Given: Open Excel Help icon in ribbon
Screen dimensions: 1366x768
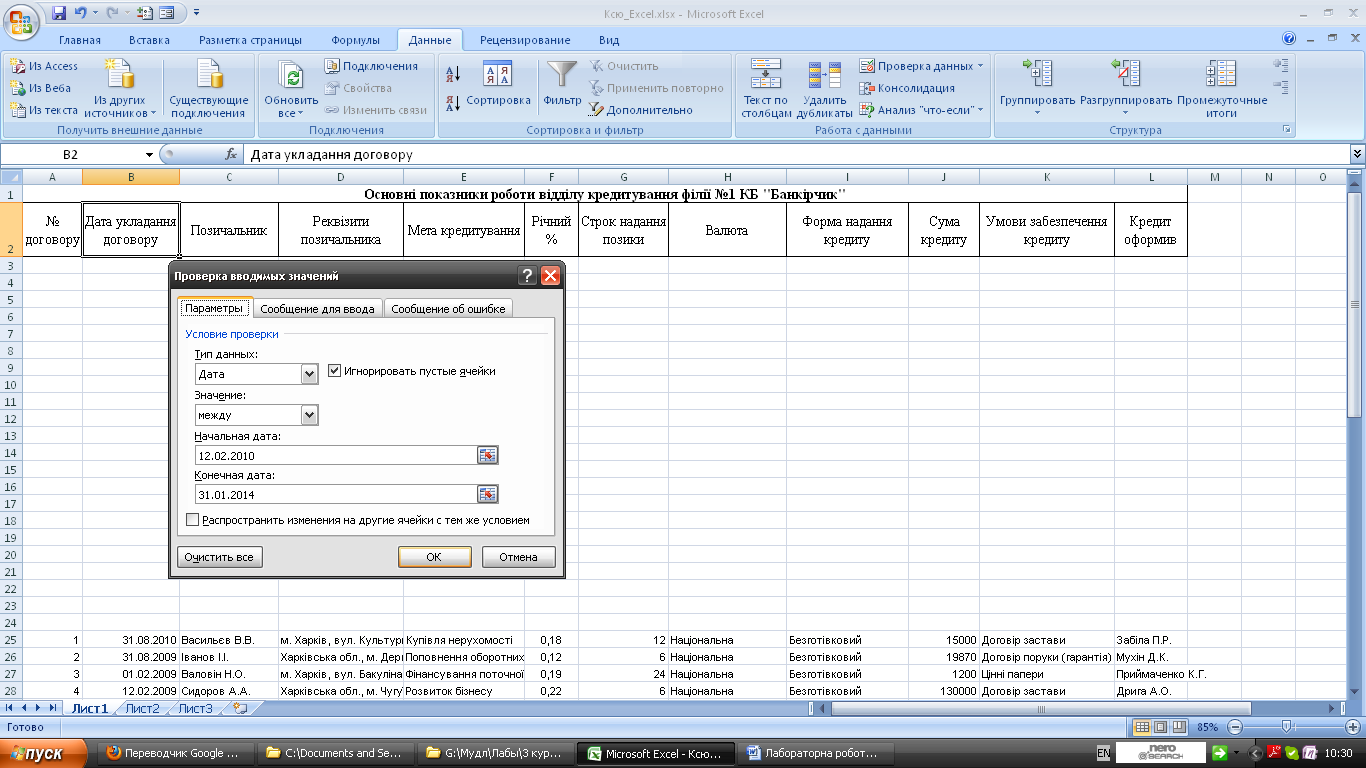Looking at the screenshot, I should click(1290, 39).
